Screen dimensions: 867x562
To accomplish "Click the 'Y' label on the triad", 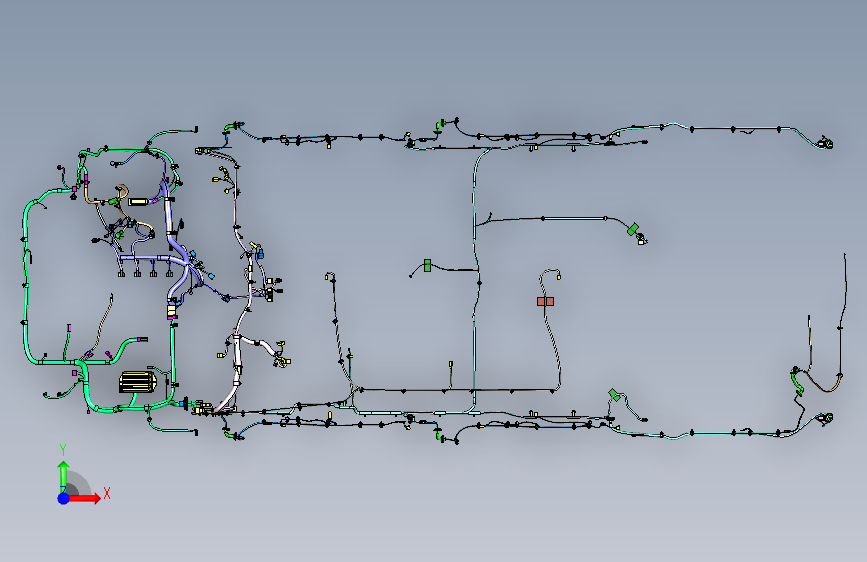I will [63, 450].
